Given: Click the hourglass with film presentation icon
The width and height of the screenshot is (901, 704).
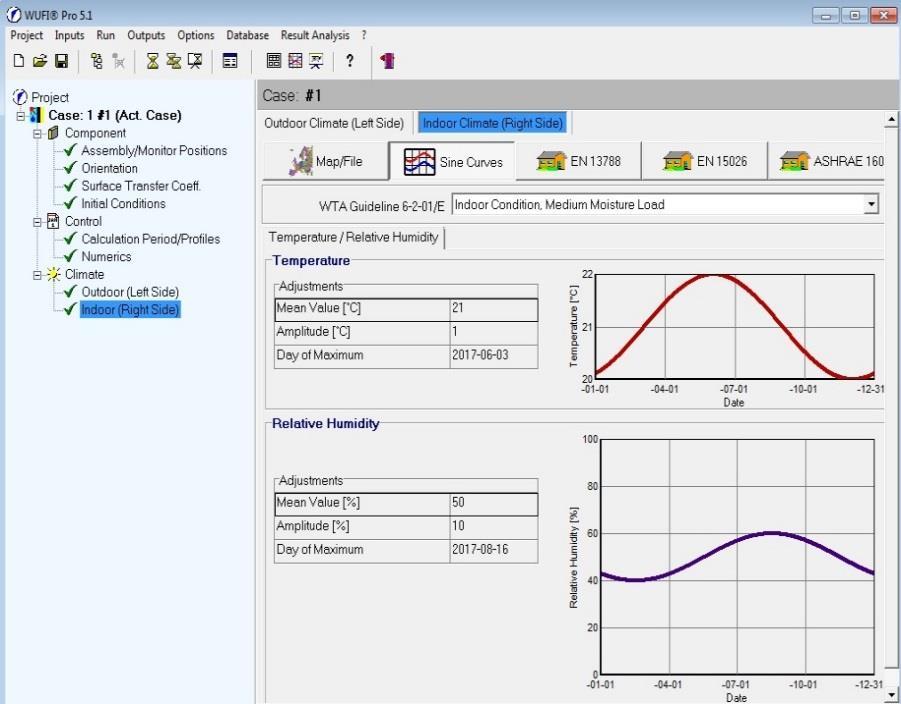Looking at the screenshot, I should (x=195, y=60).
